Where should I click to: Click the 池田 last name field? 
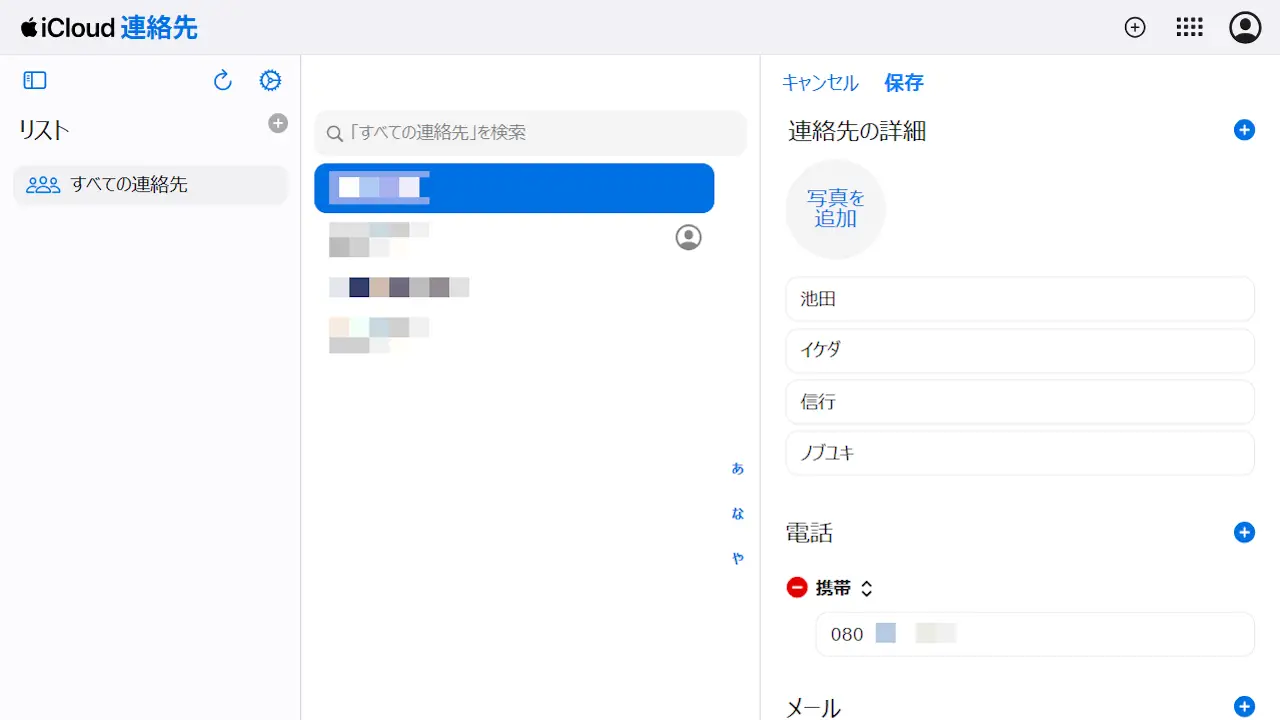coord(1020,299)
